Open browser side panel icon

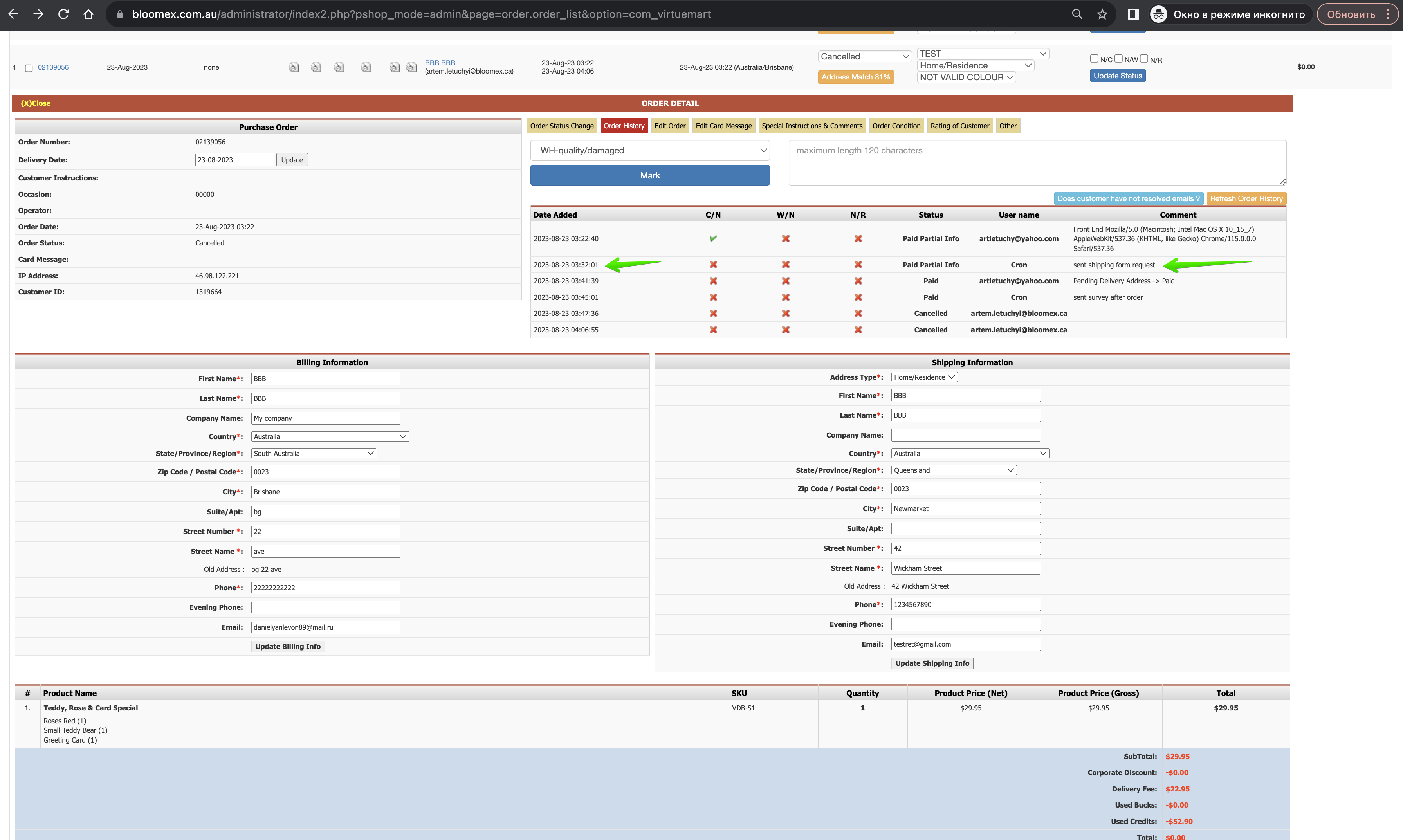(1133, 14)
